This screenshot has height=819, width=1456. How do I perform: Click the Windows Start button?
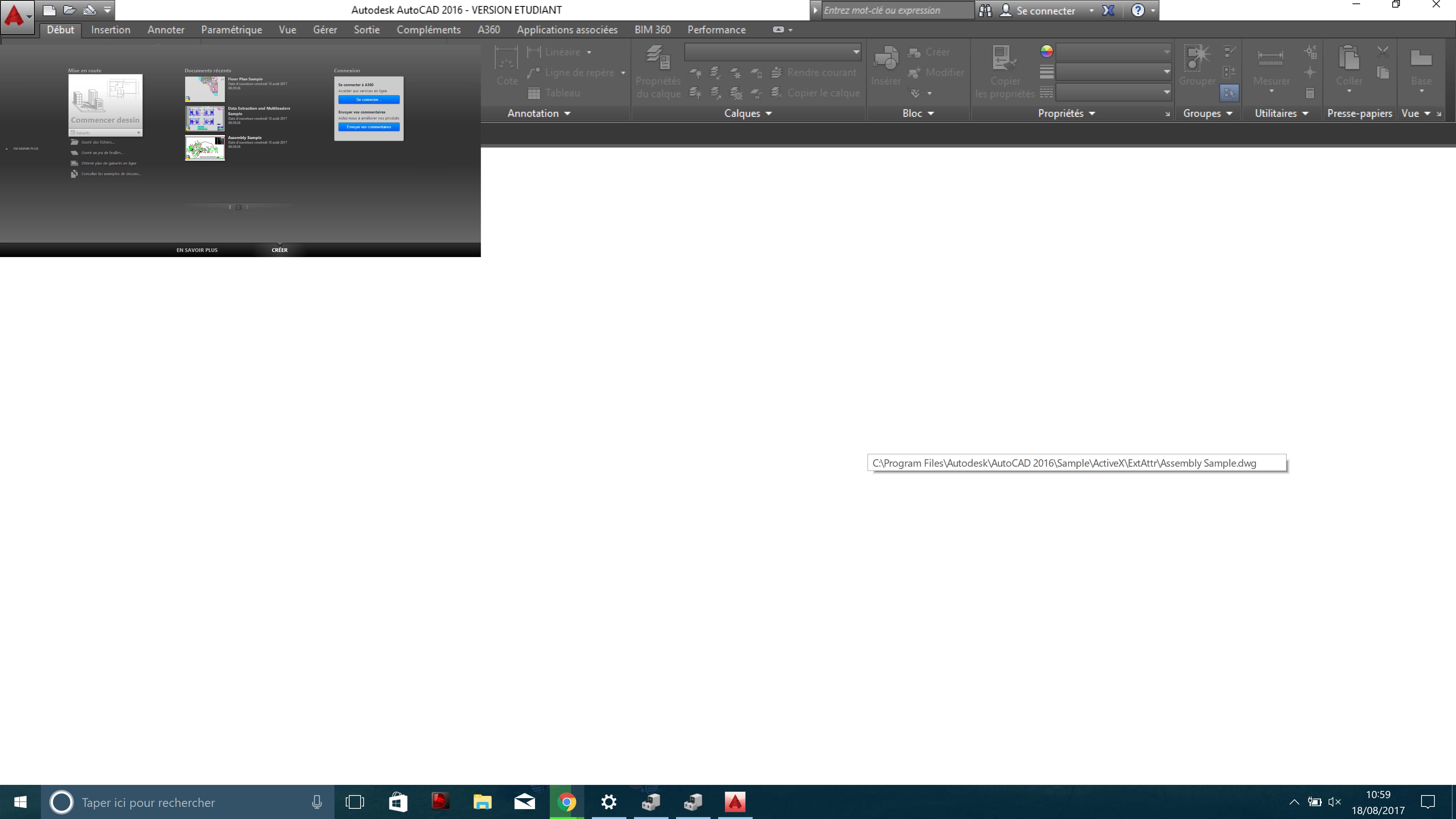pyautogui.click(x=20, y=802)
